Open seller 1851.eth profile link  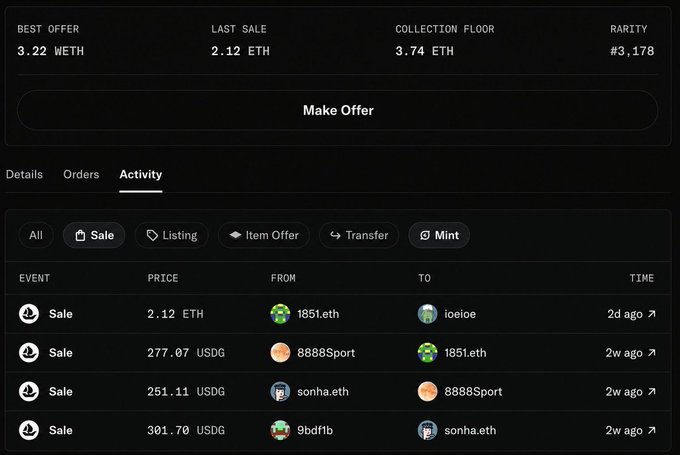pos(318,314)
